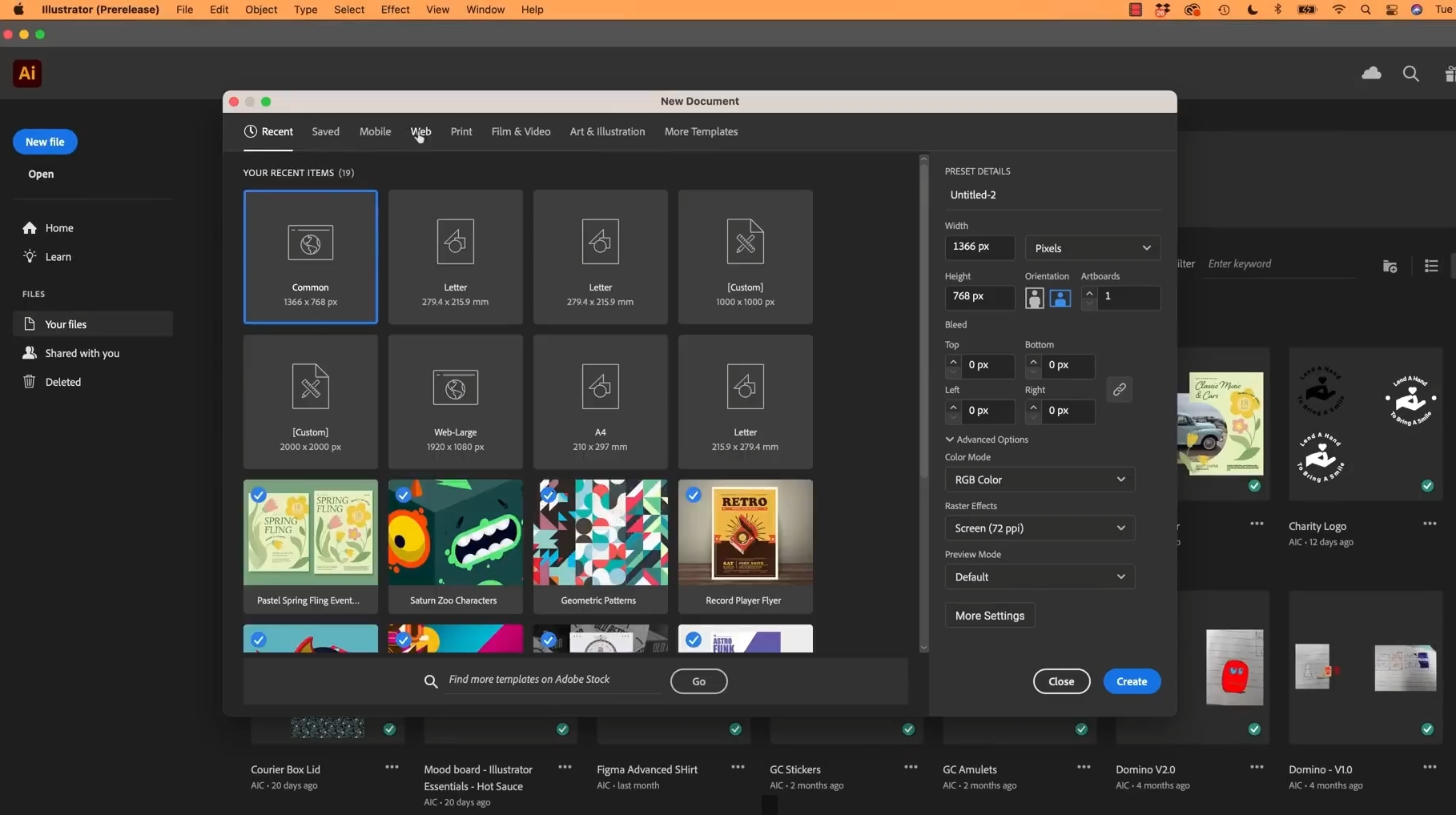Collapse the Advanced Options section
Viewport: 1456px width, 815px height.
pos(987,440)
